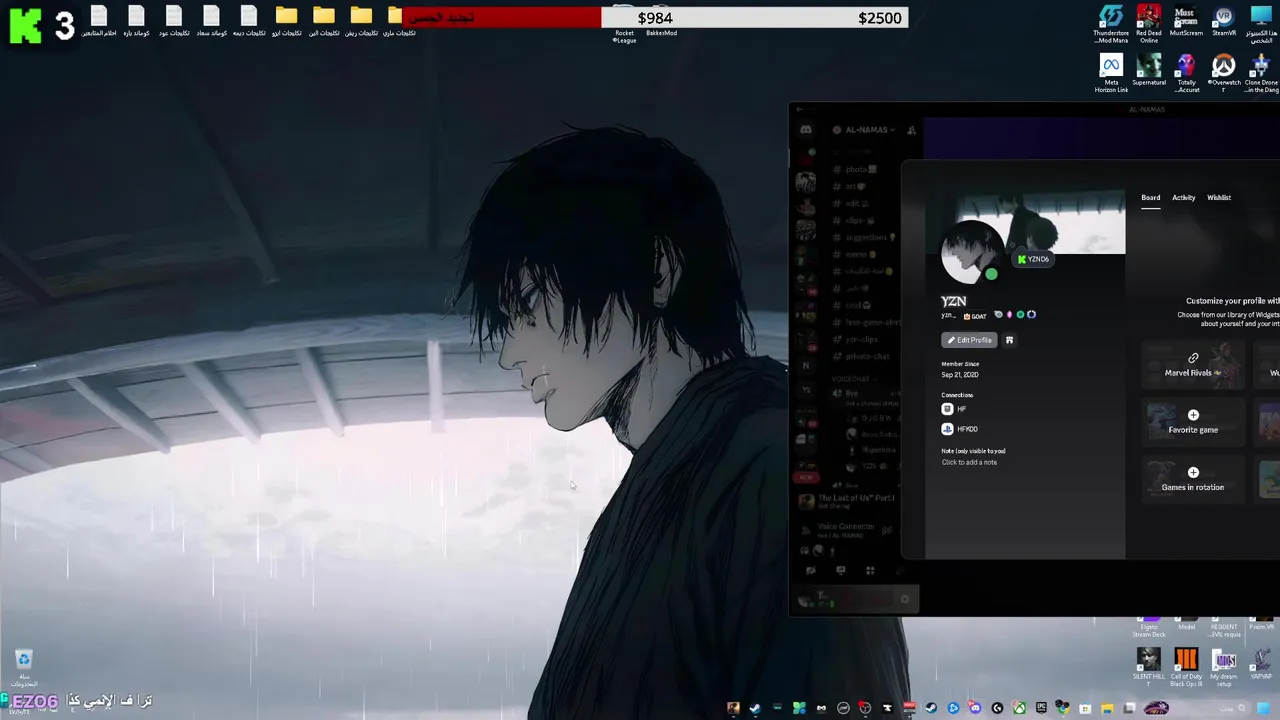Add a Games in rotation widget

pos(1193,479)
